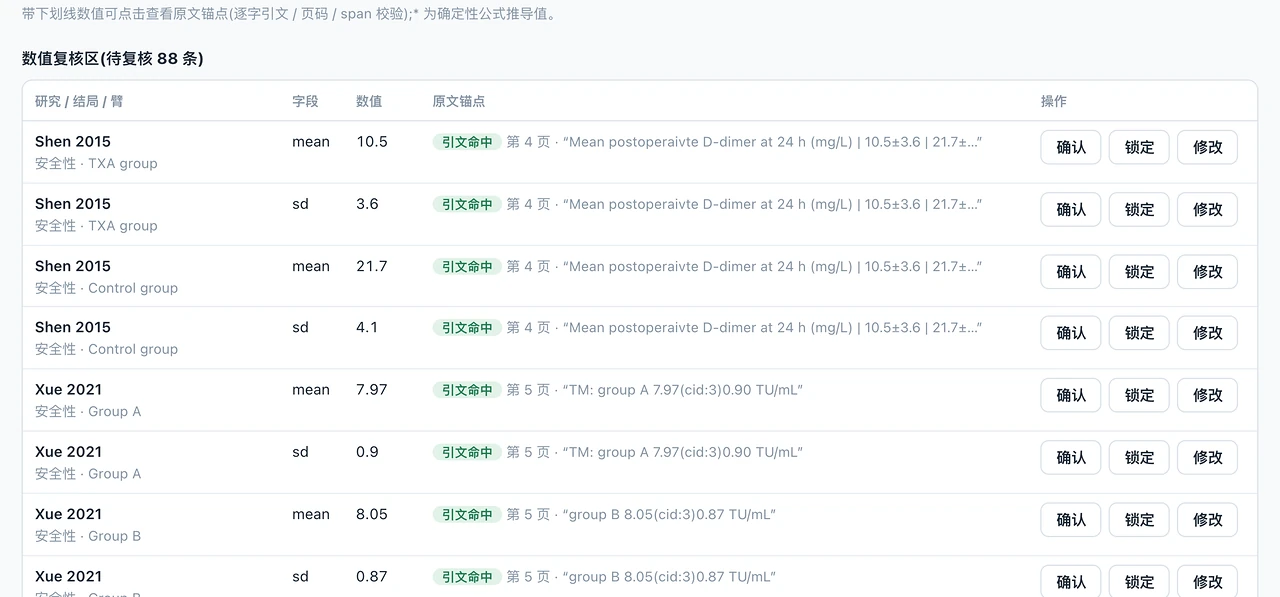The height and width of the screenshot is (597, 1280).
Task: Click '安全性 · Group B' label in 8.05 row
Action: 88,535
